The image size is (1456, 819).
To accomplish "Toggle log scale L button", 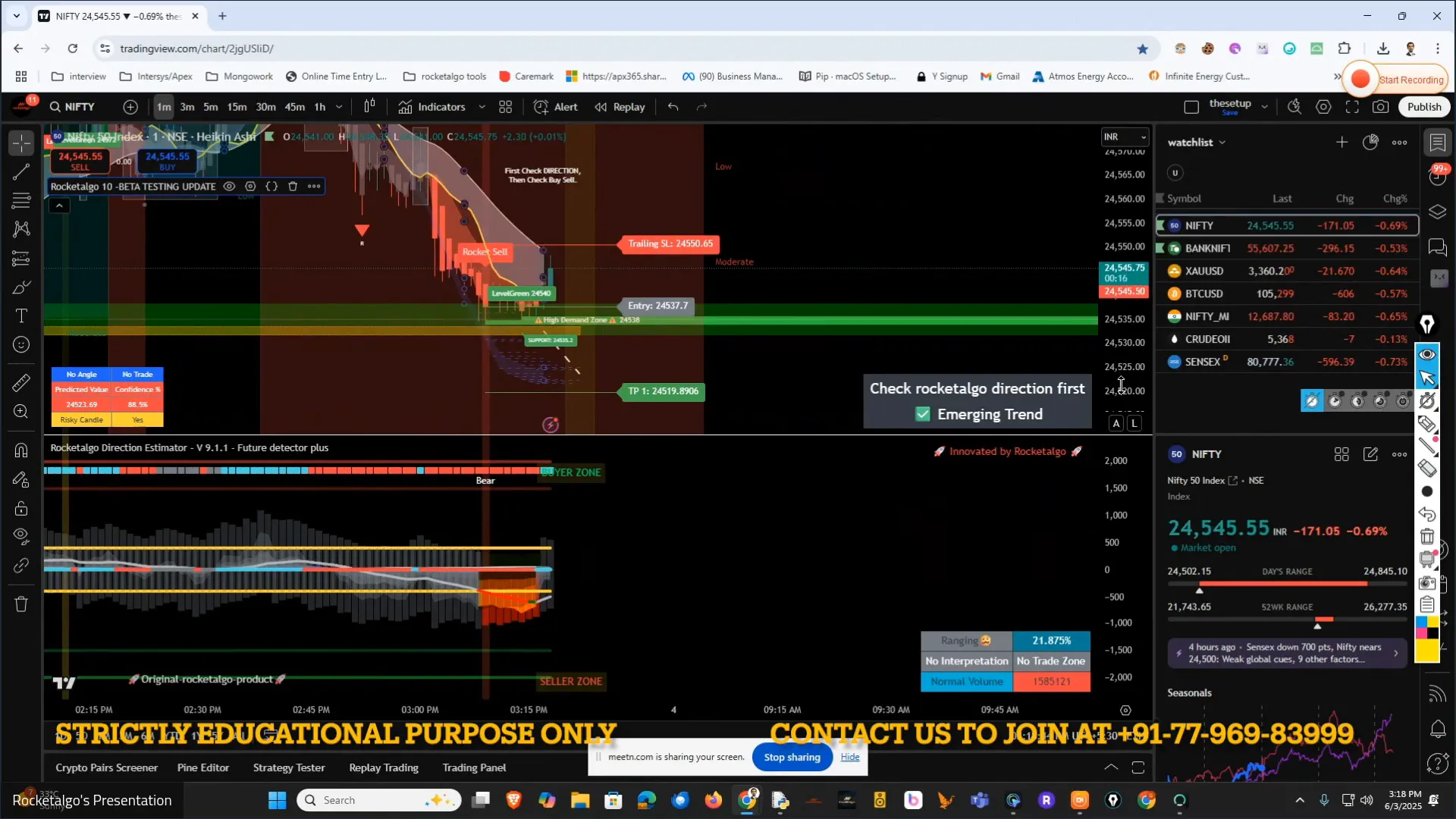I will (x=1134, y=424).
